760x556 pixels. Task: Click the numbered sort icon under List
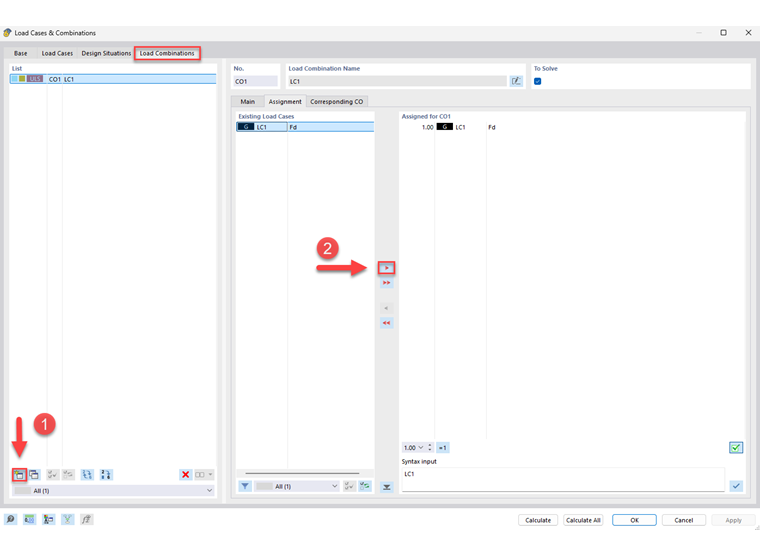[106, 475]
